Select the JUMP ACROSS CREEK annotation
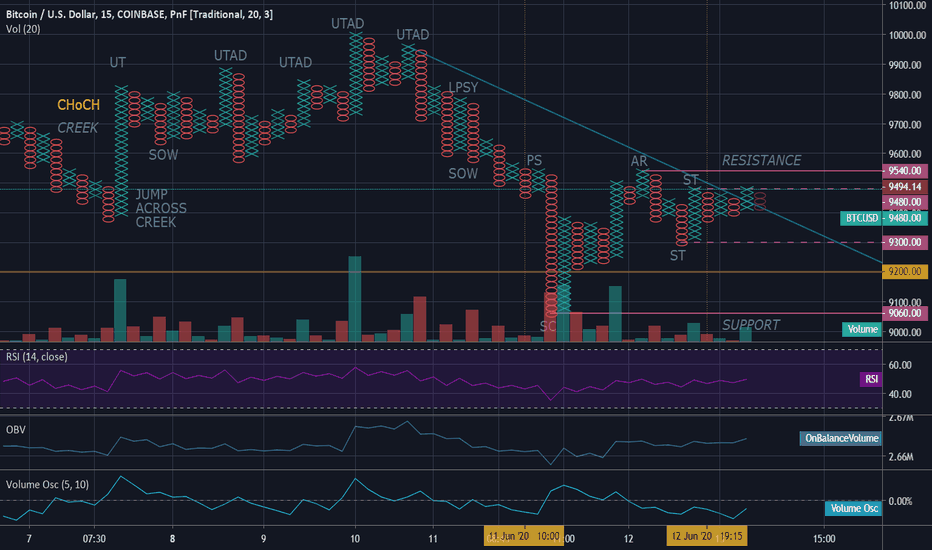This screenshot has width=932, height=550. click(x=161, y=208)
